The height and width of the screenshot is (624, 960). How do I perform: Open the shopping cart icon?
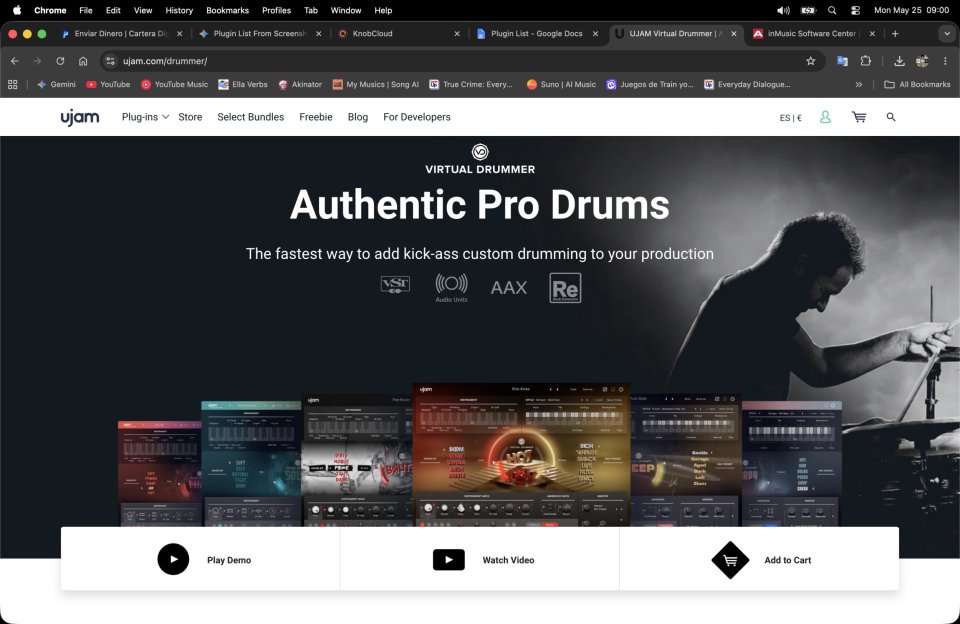click(859, 117)
